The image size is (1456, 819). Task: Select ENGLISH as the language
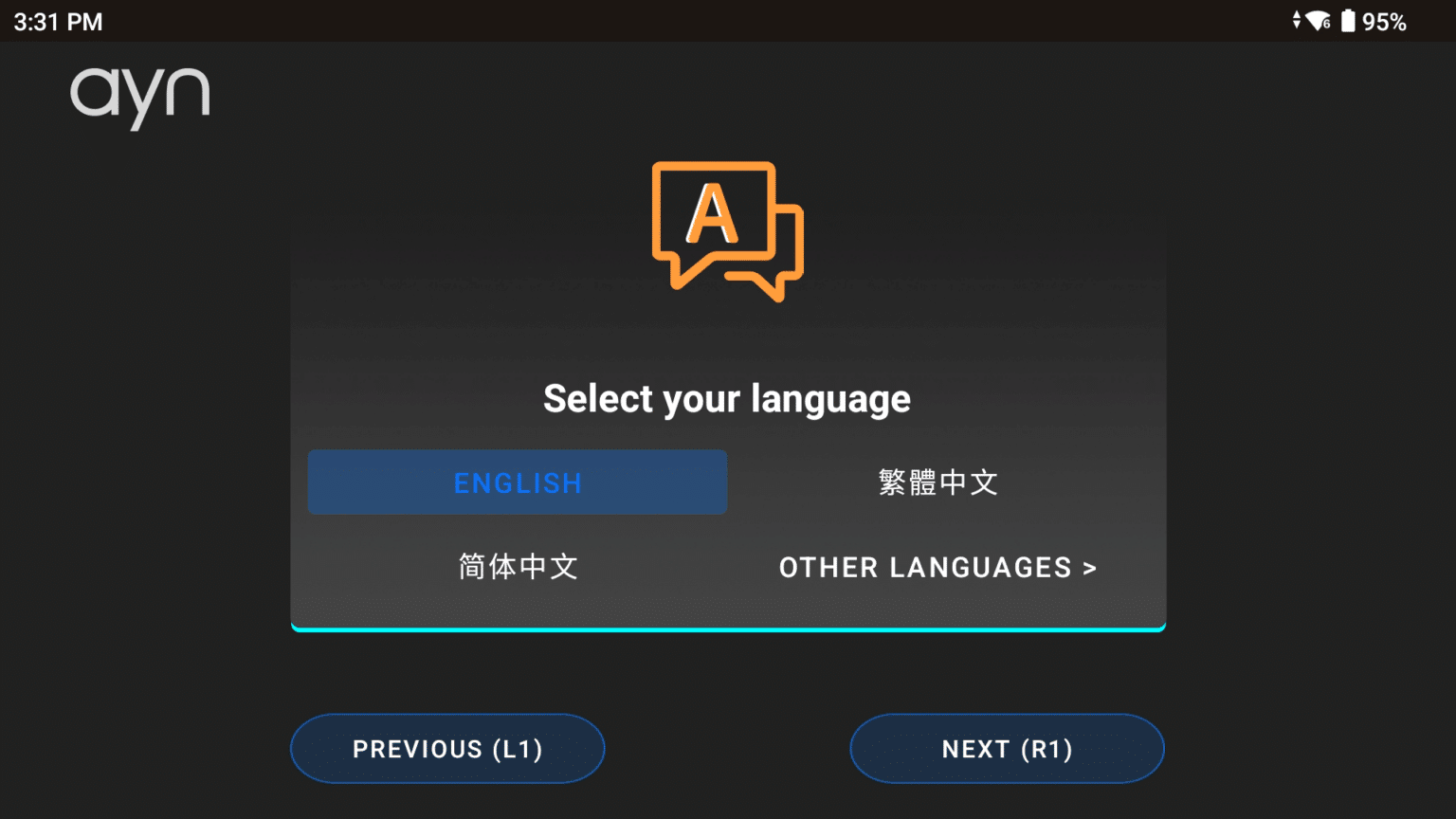point(517,482)
